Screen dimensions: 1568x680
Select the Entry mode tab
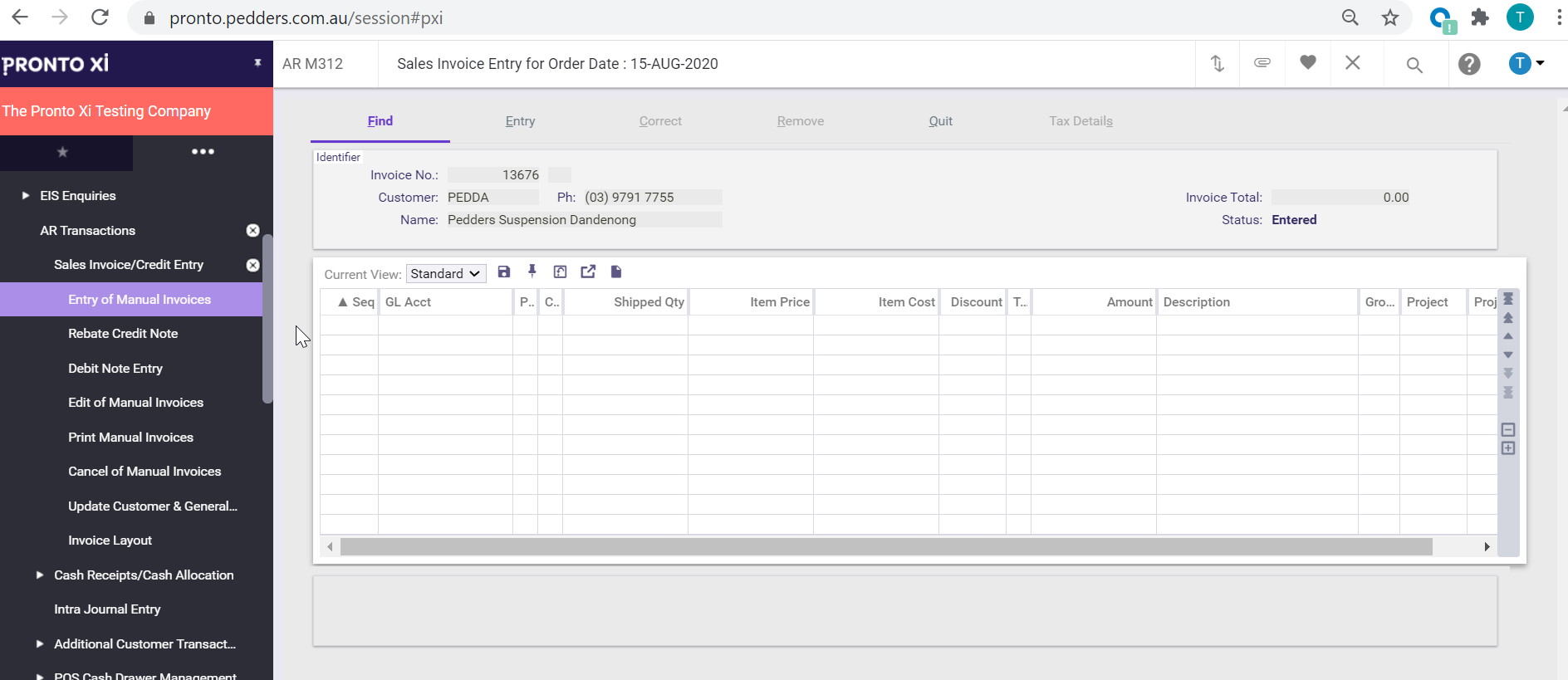point(520,121)
